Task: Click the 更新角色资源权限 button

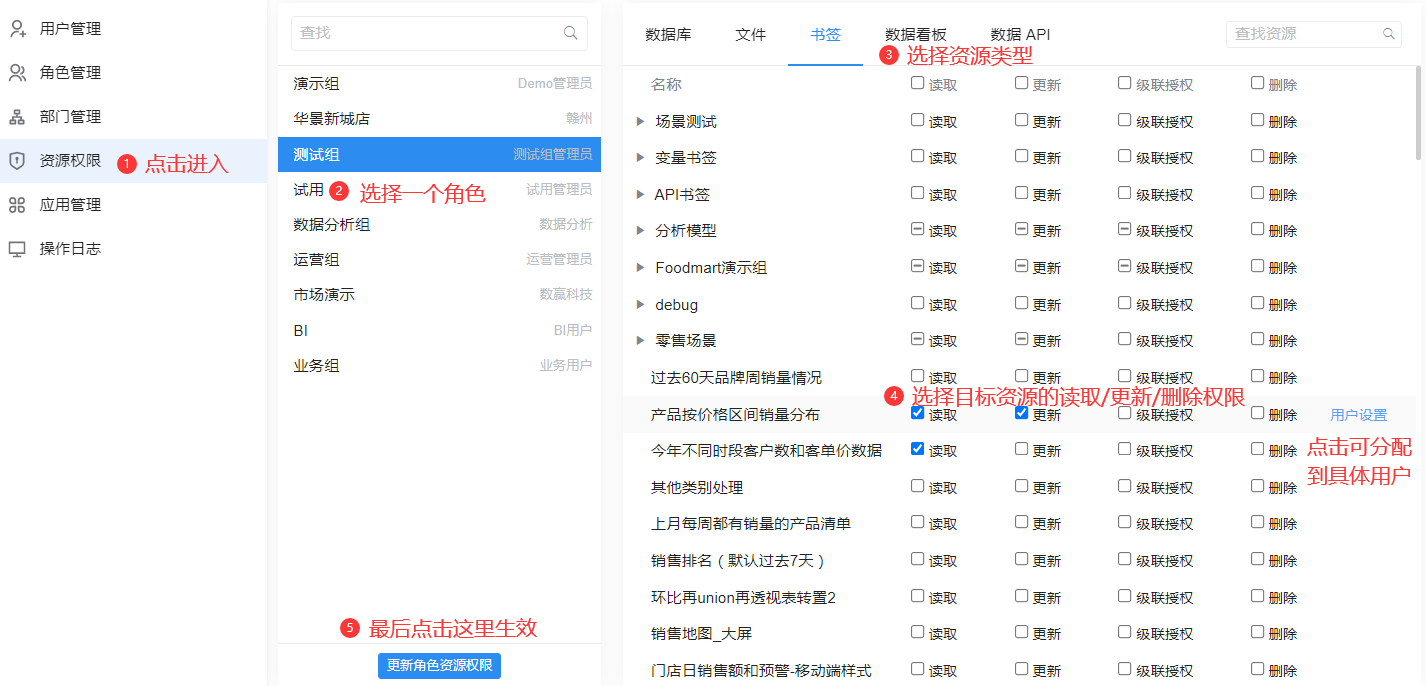Action: click(x=439, y=665)
